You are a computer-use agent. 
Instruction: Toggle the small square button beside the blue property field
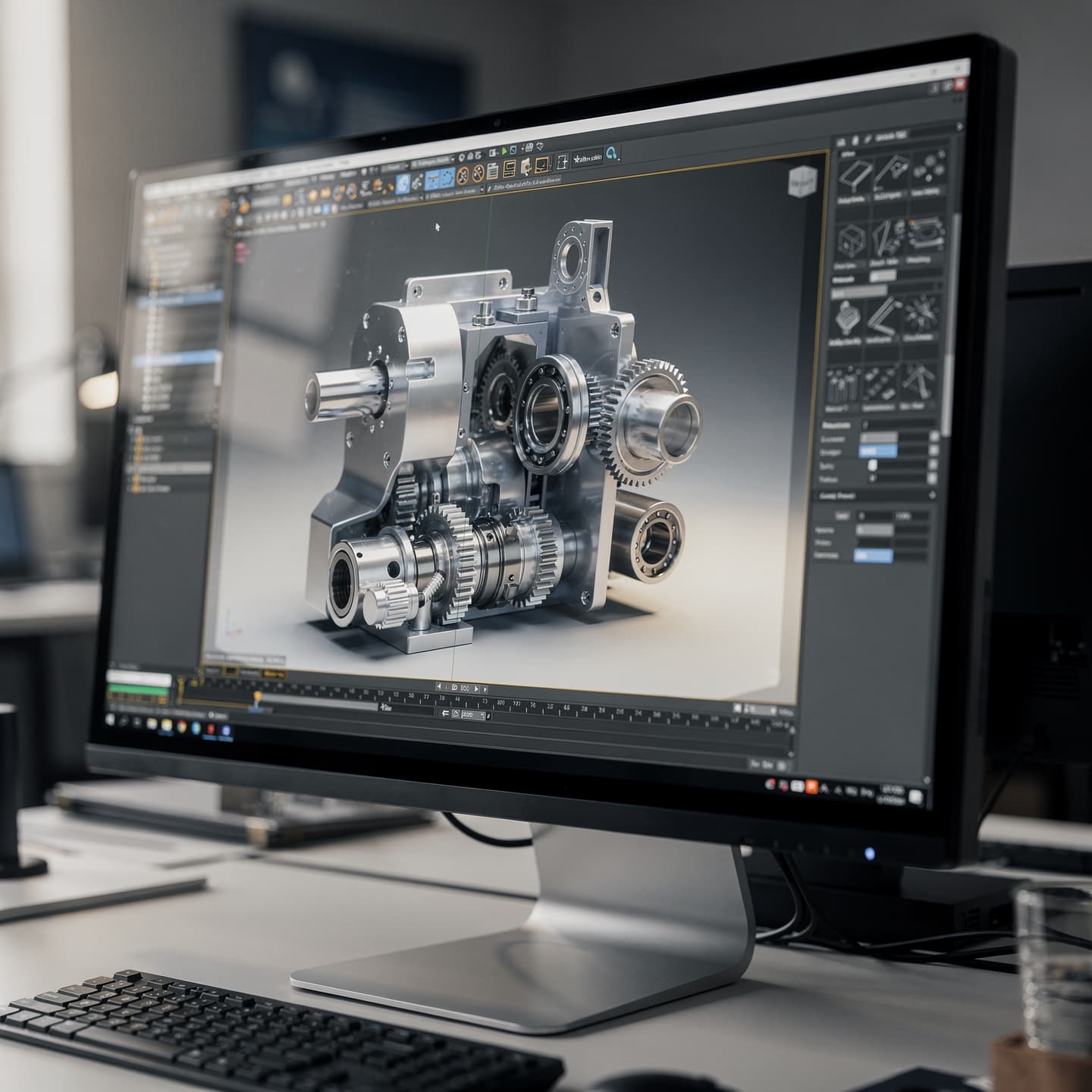[x=934, y=451]
